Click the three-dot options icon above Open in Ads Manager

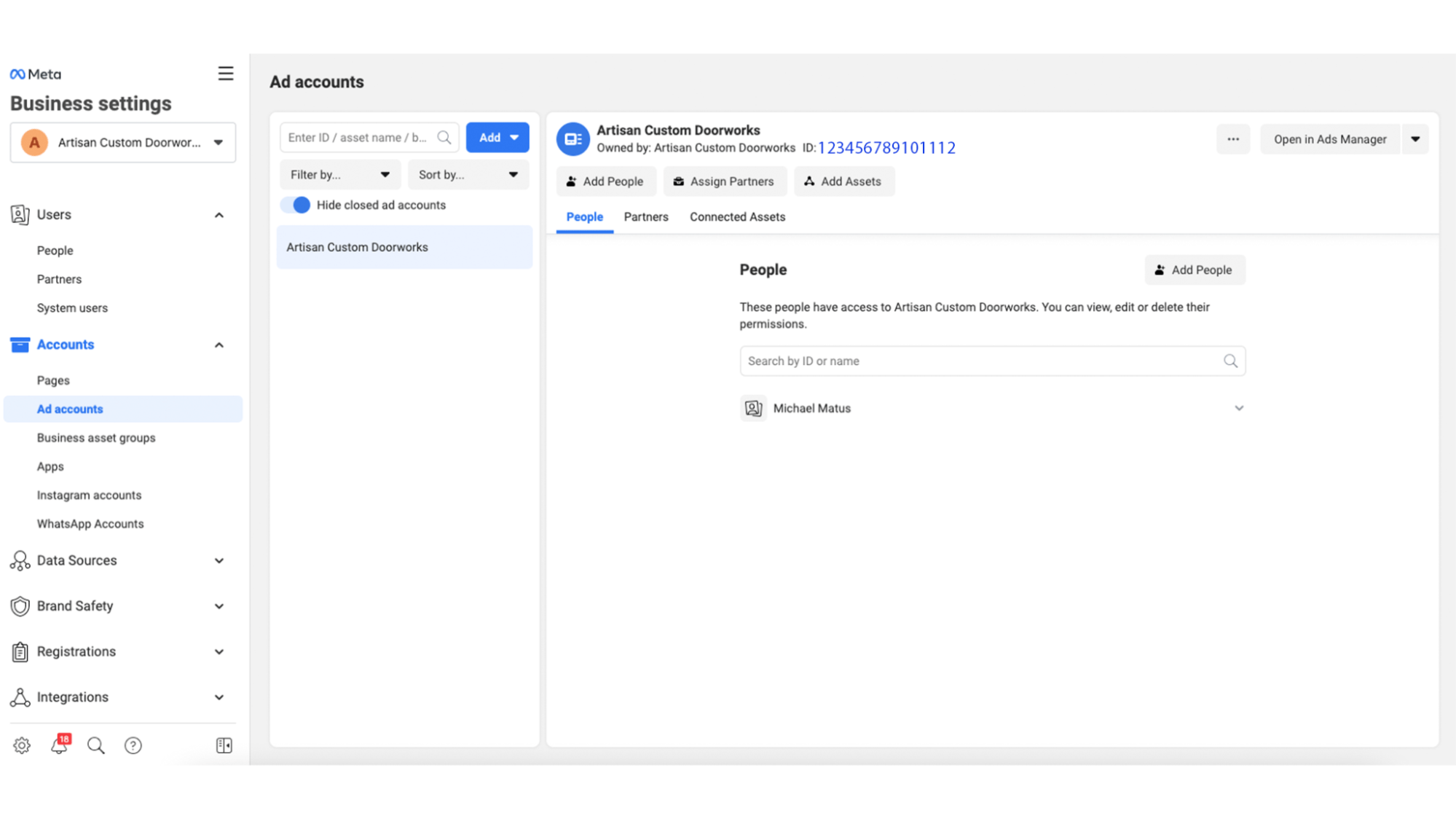[x=1232, y=139]
